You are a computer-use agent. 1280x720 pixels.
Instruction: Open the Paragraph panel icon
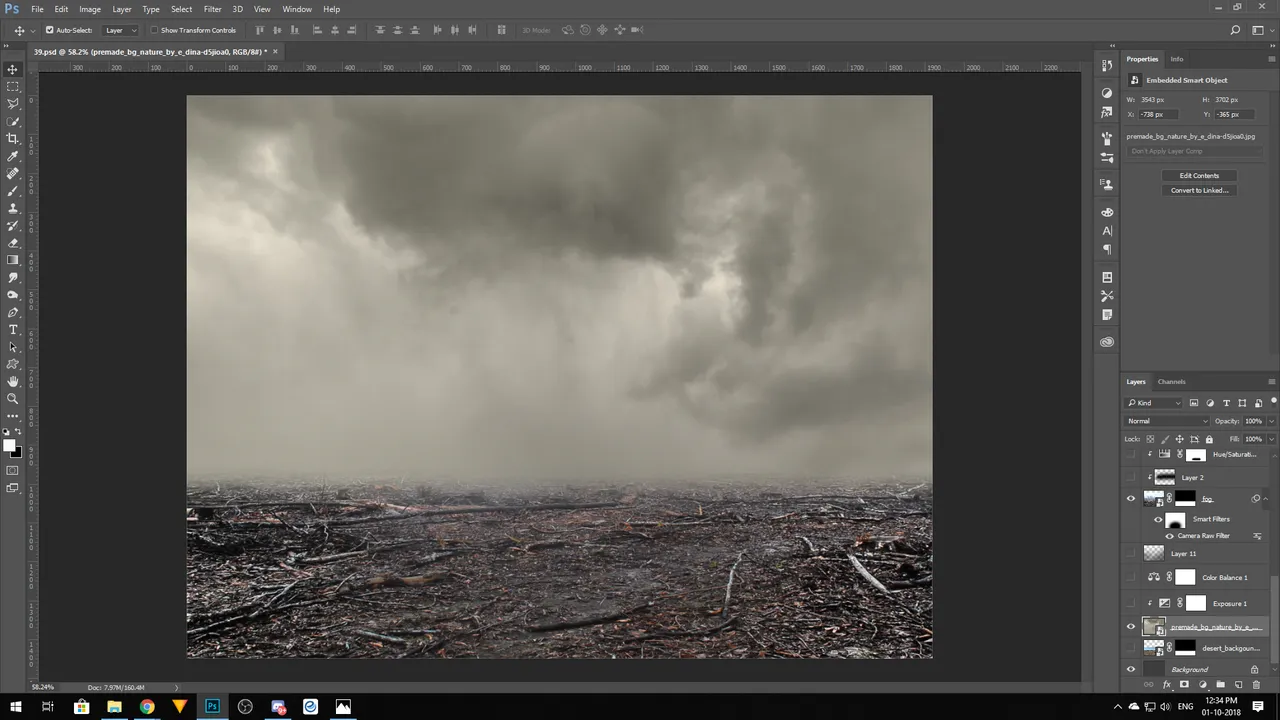[x=1107, y=249]
